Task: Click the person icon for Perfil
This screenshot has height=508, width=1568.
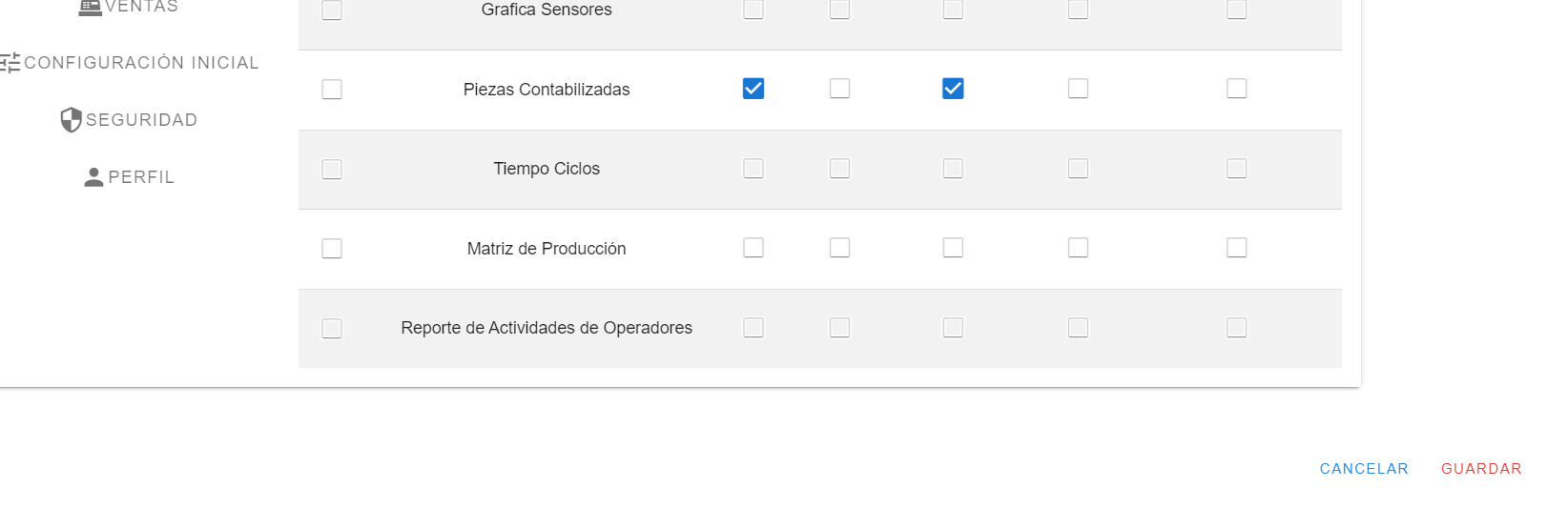Action: tap(93, 177)
